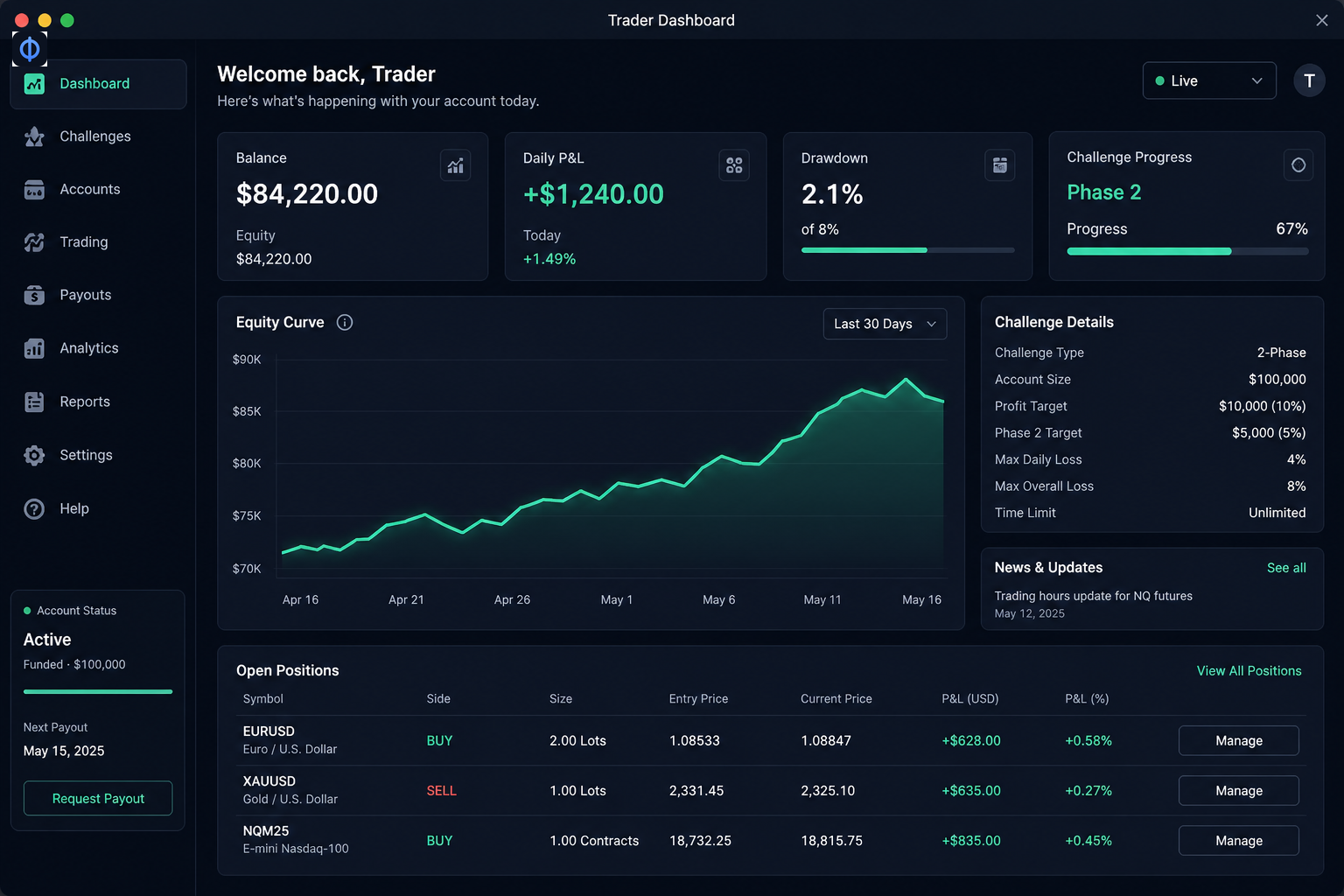This screenshot has width=1344, height=896.
Task: Click the Account Status progress bar
Action: 98,691
